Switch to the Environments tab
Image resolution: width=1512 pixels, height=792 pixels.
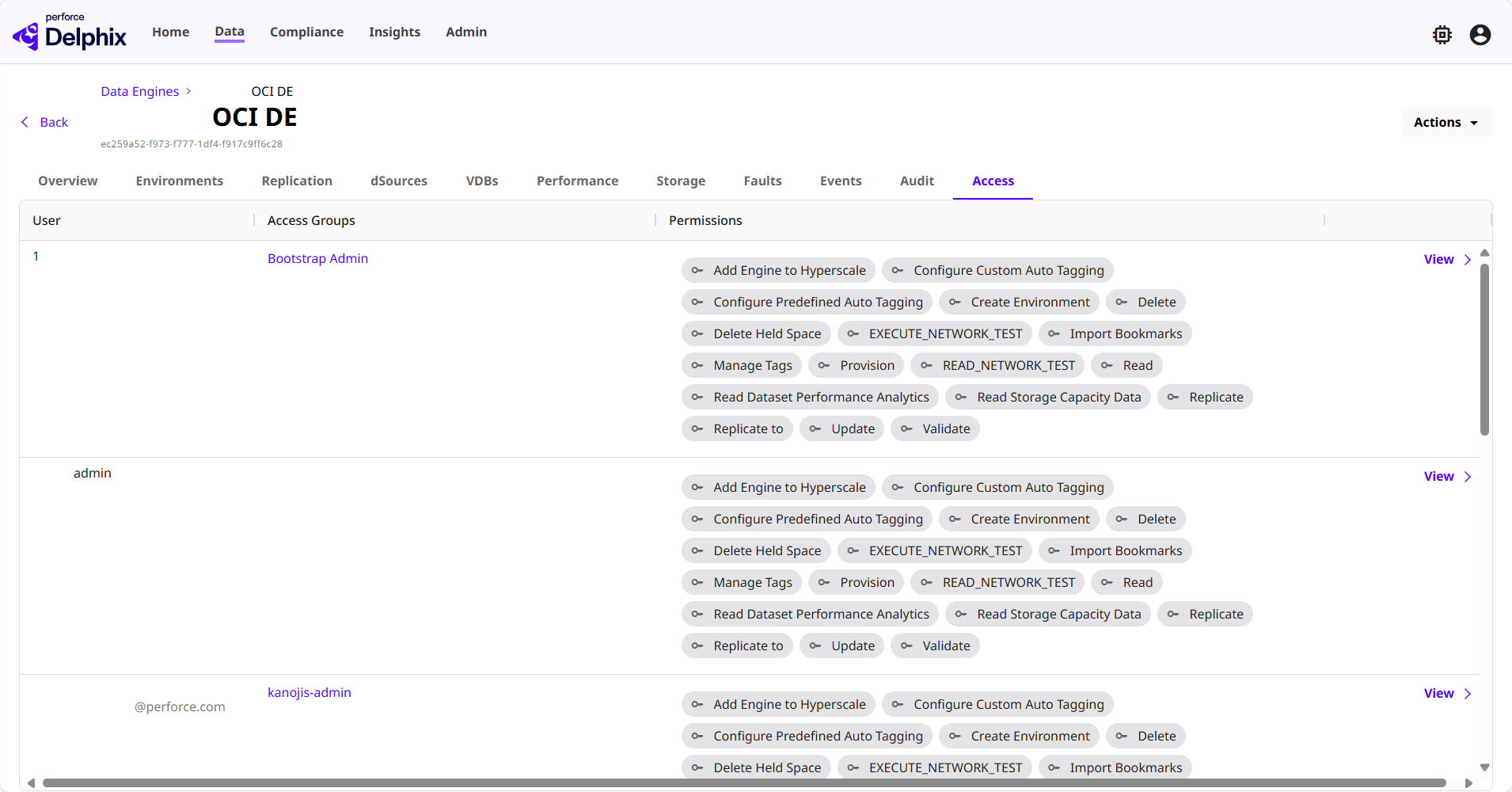180,181
